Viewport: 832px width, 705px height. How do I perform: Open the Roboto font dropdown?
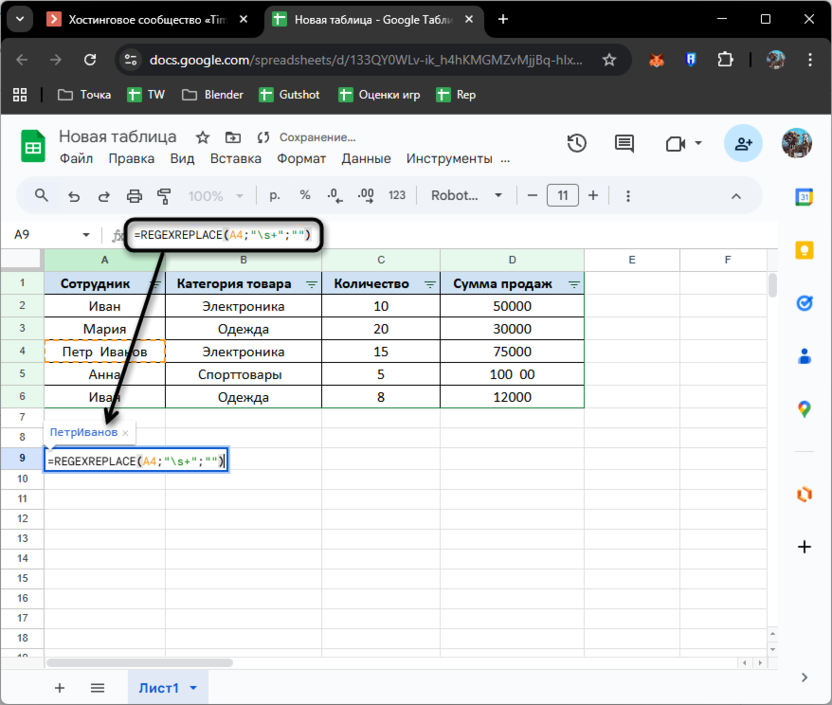pyautogui.click(x=467, y=196)
